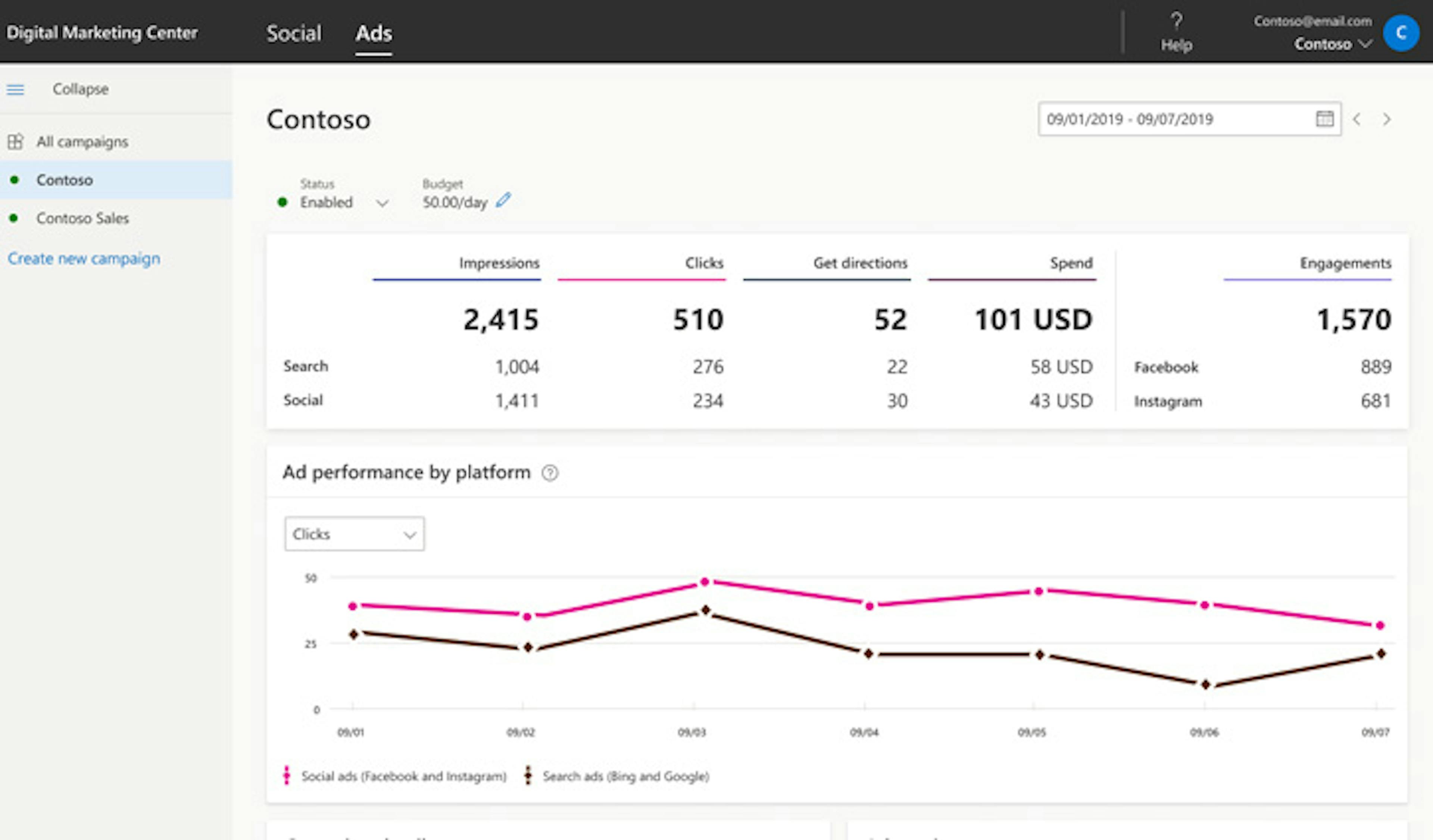Screen dimensions: 1433x840
Task: Open the Status Enabled dropdown
Action: [x=383, y=203]
